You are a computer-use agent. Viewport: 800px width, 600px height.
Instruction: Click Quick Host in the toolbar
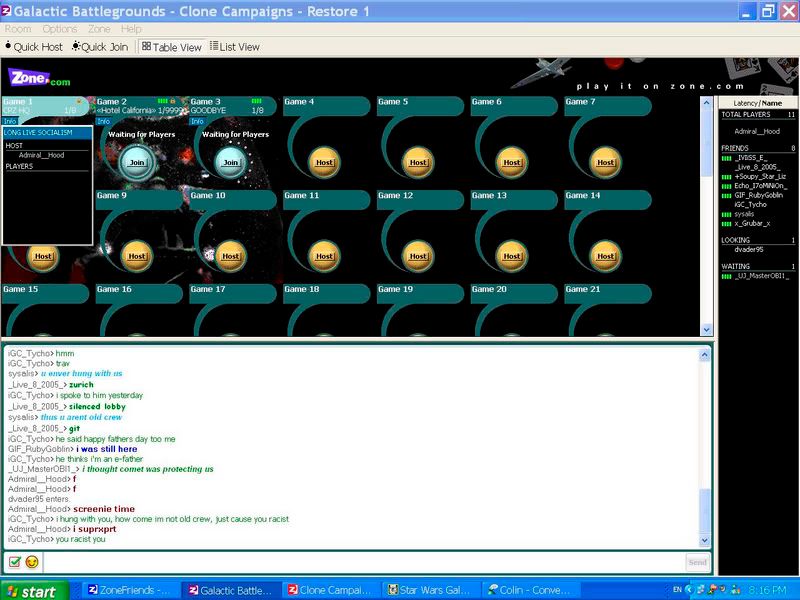(34, 47)
